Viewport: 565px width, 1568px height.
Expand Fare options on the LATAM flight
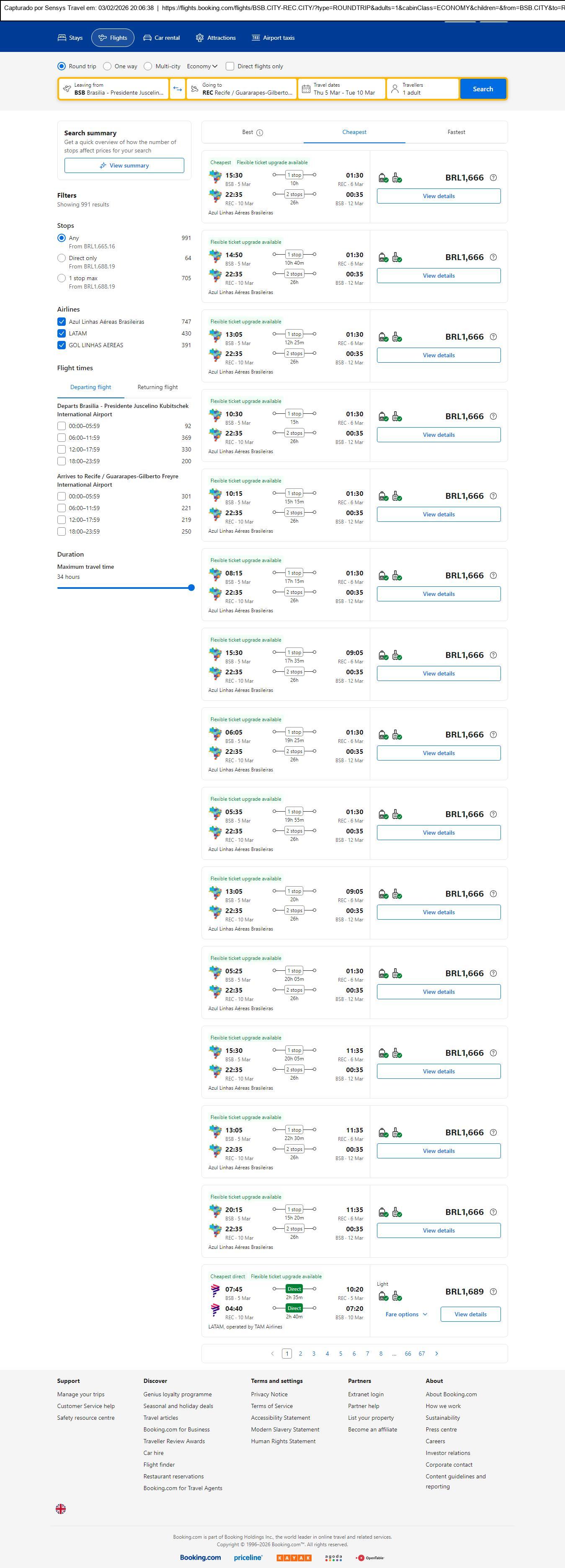406,1314
